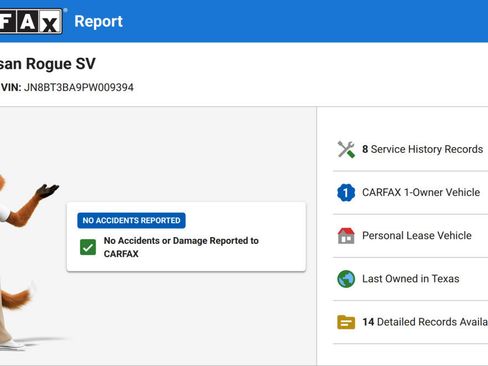Click the red-roof house icon
This screenshot has height=366, width=488.
(346, 236)
